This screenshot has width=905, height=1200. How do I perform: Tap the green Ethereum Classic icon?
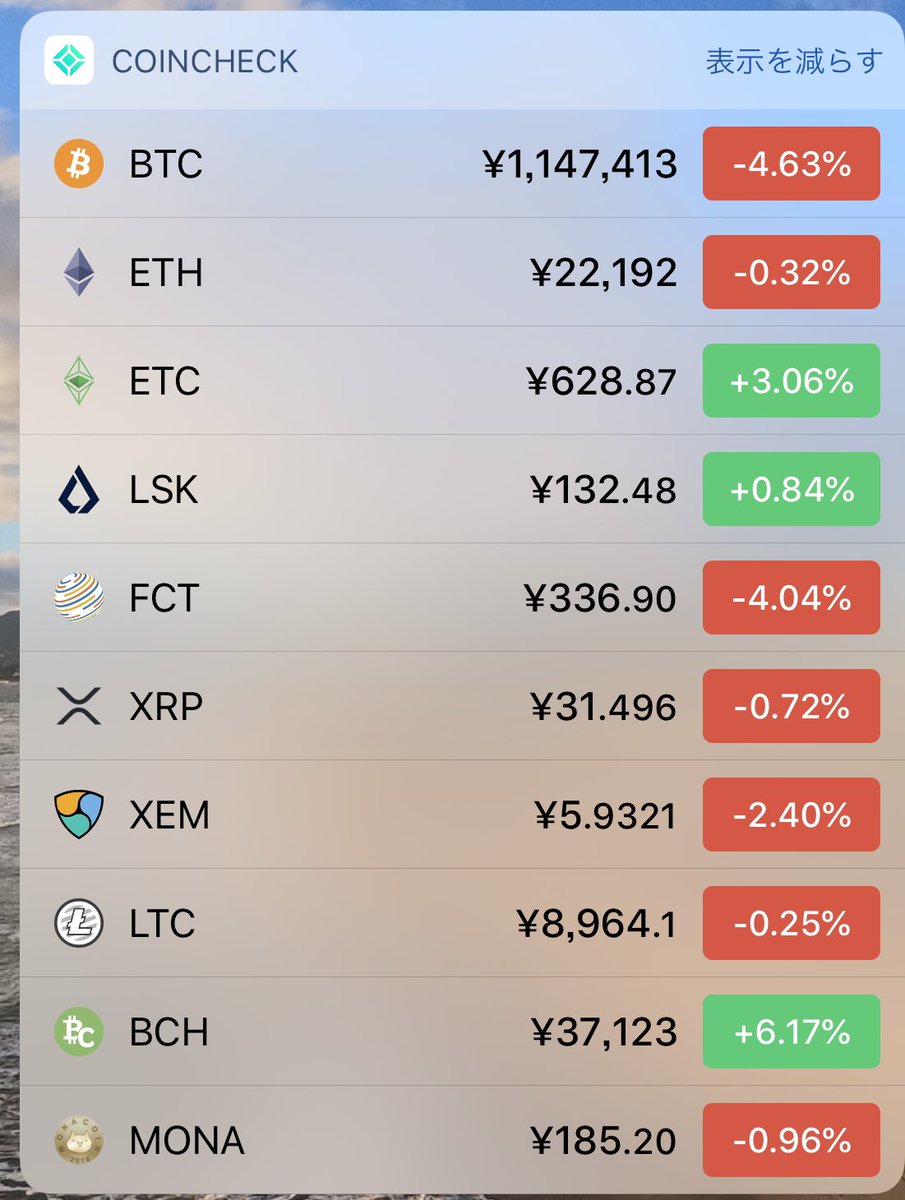click(78, 381)
